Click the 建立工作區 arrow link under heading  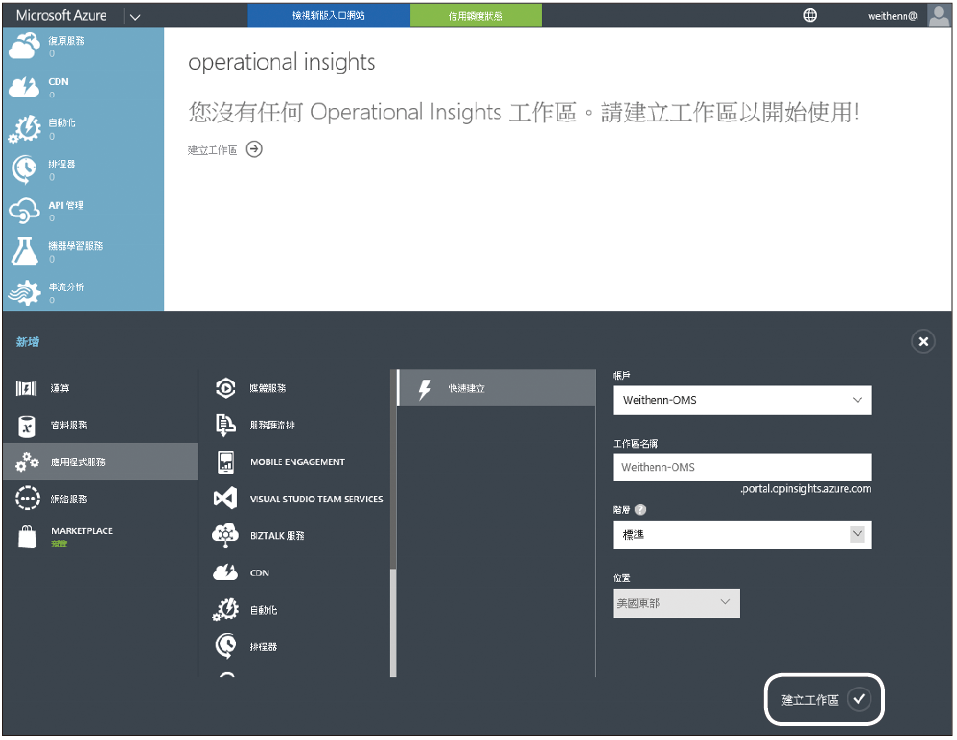point(225,150)
